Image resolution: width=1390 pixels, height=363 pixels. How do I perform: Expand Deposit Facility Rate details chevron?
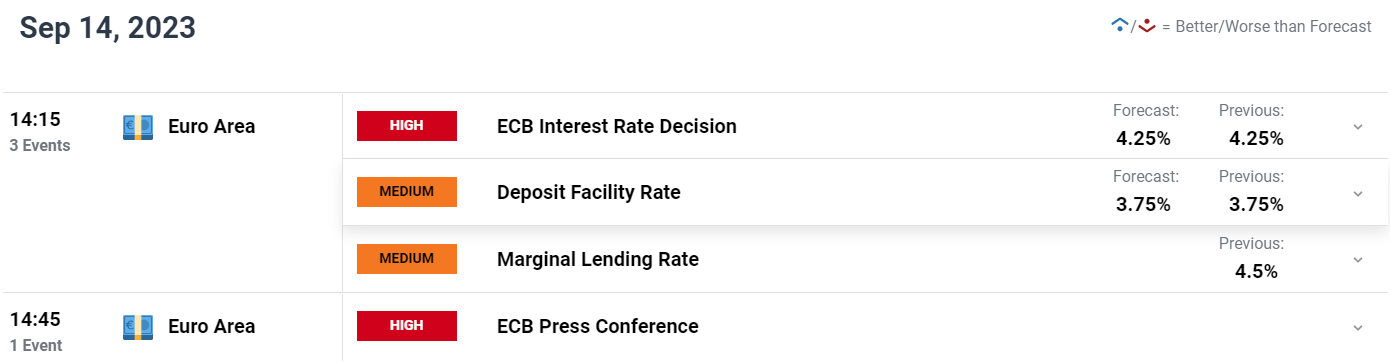pyautogui.click(x=1357, y=193)
